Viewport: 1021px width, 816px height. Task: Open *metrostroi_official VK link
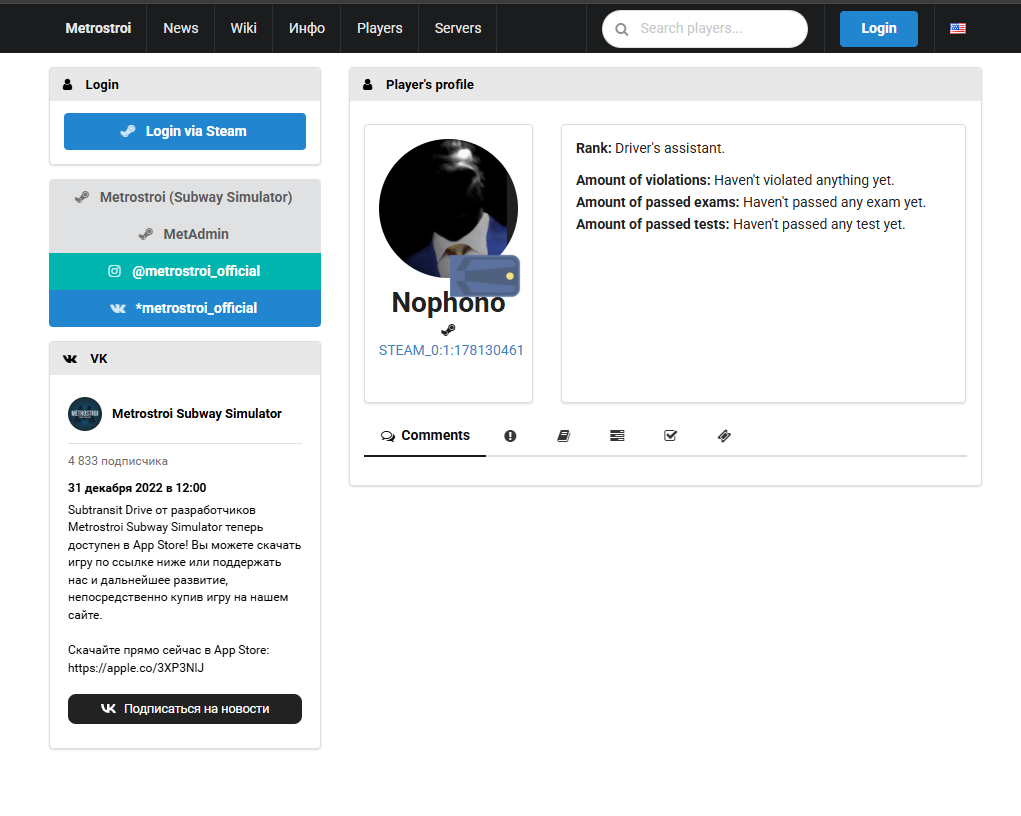[x=185, y=308]
